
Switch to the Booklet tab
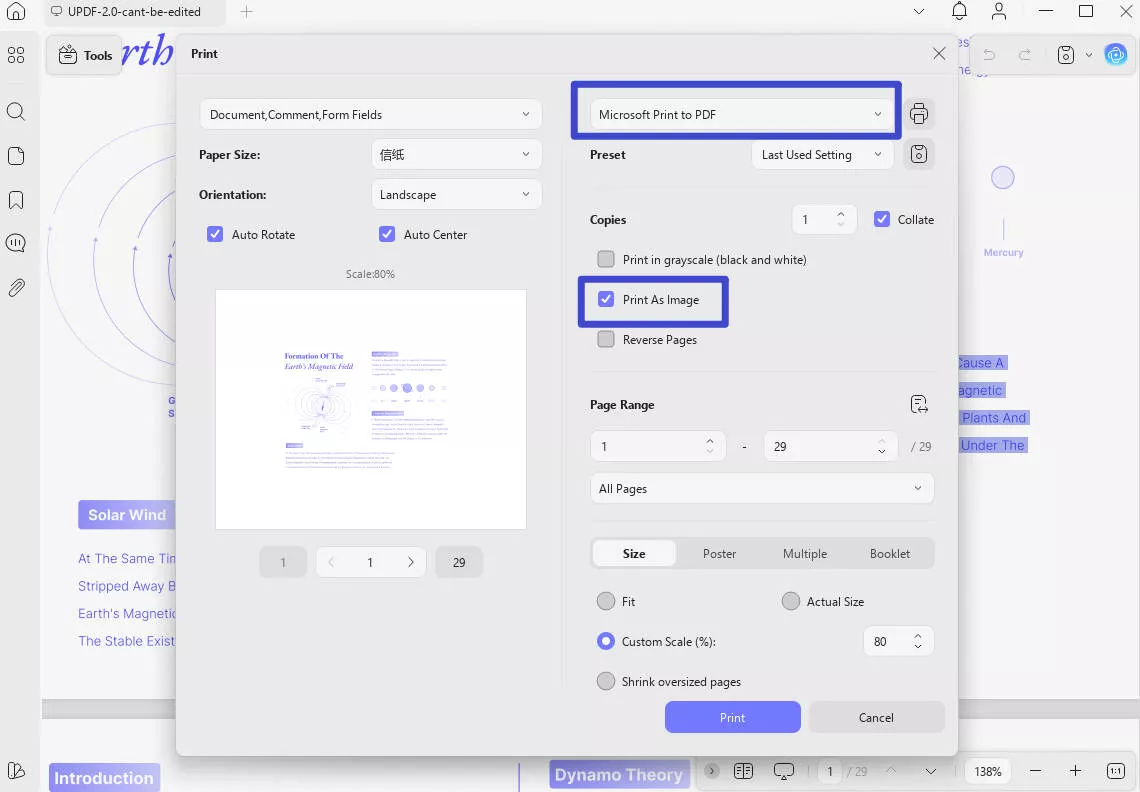click(x=889, y=554)
